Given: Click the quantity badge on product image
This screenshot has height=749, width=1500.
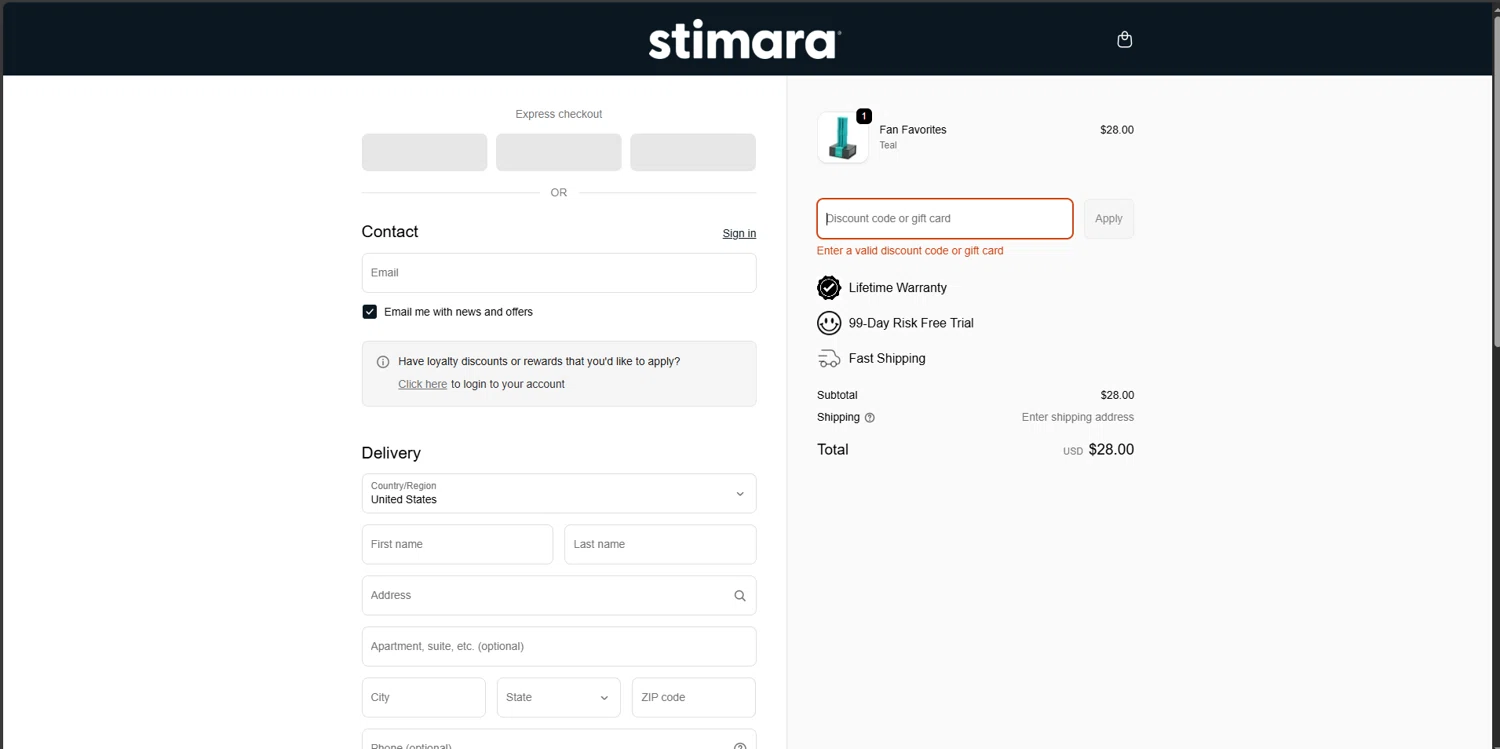Looking at the screenshot, I should pos(864,116).
